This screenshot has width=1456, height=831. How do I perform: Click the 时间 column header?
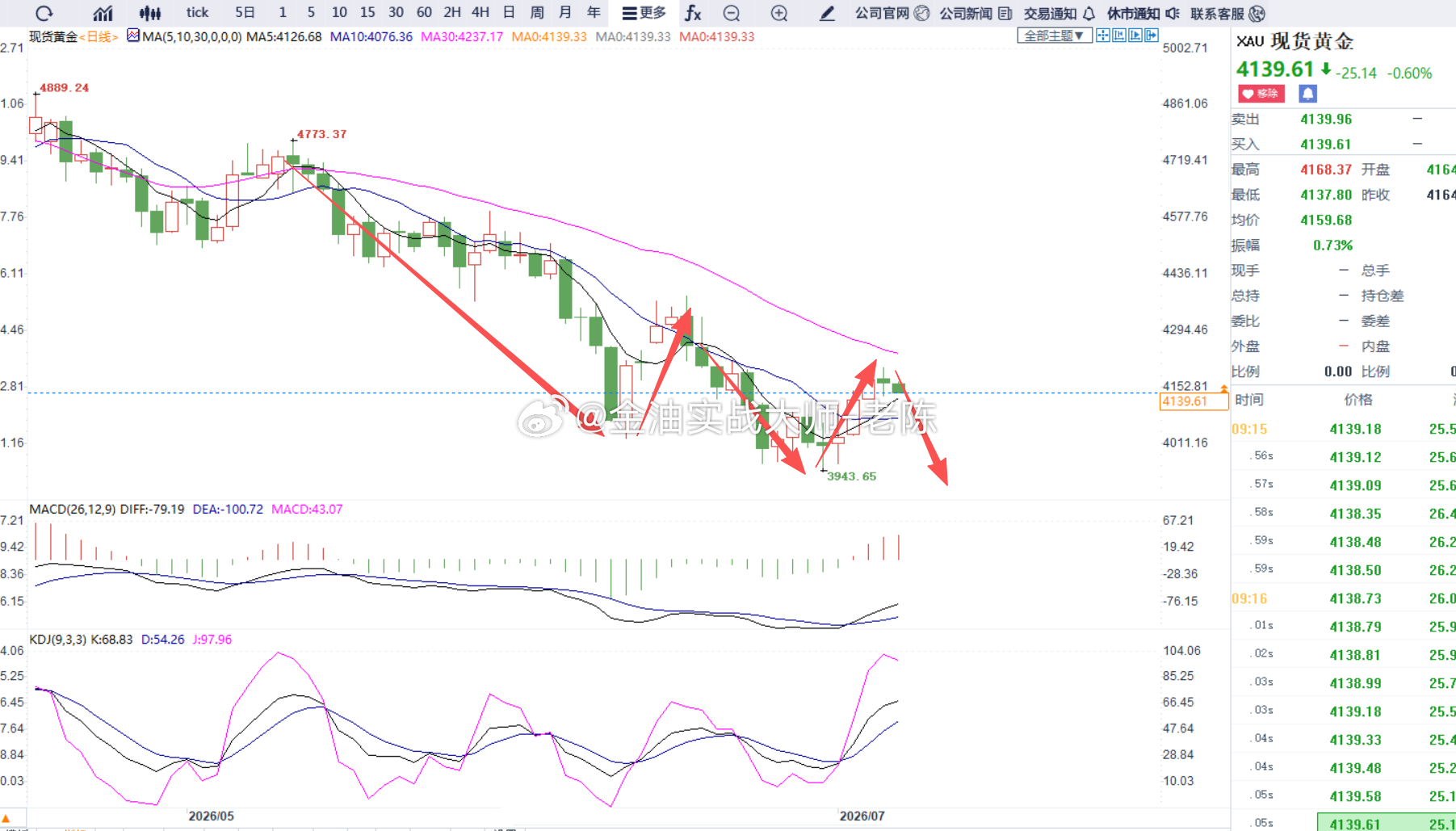coord(1249,400)
